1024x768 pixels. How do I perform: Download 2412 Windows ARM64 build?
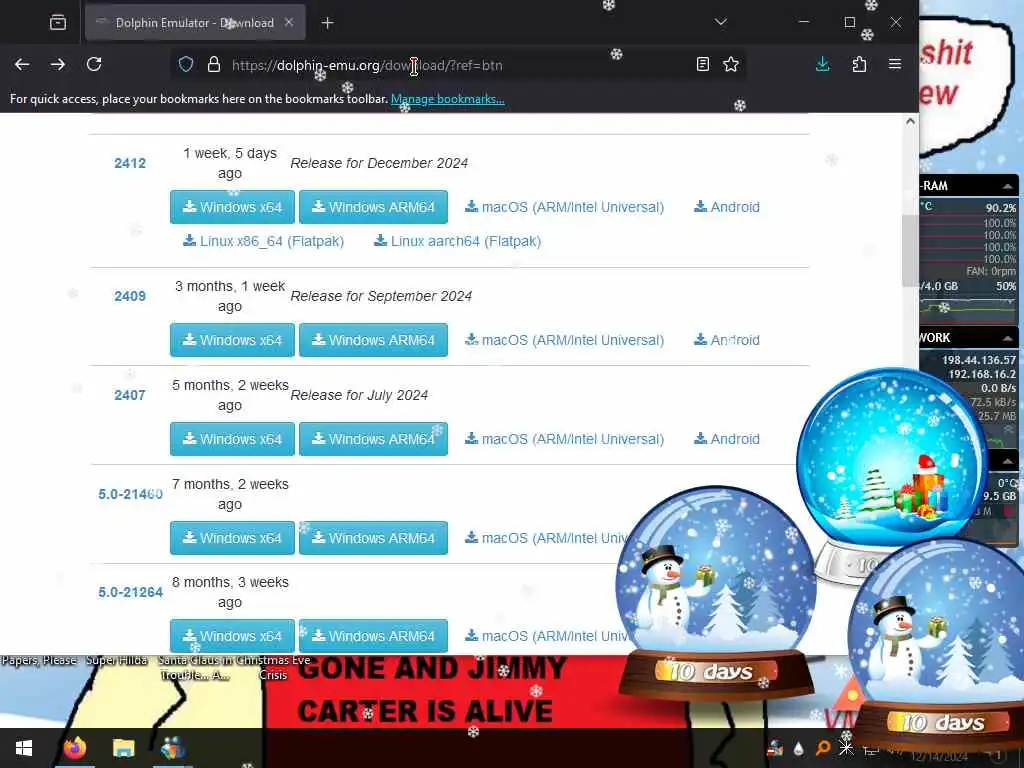(x=374, y=207)
